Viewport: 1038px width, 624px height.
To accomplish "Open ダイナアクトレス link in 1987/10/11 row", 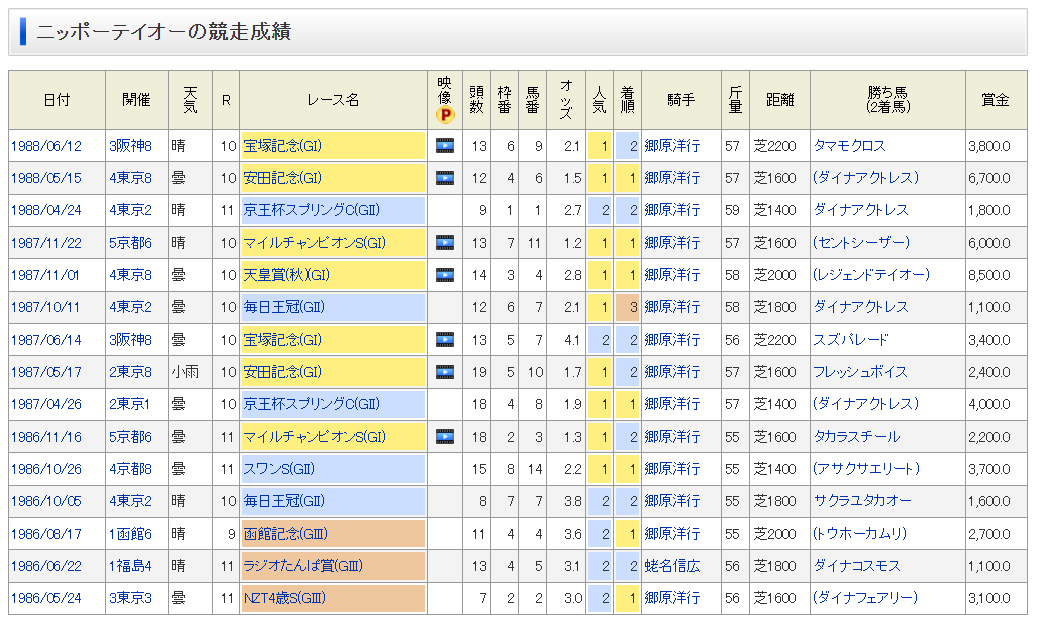I will 861,307.
